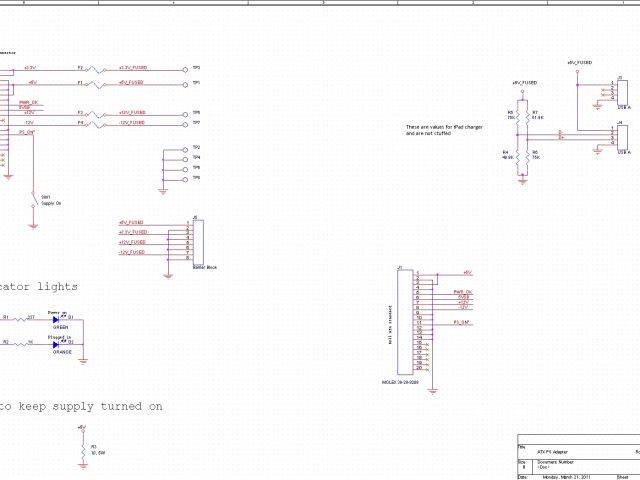Screen dimensions: 640x480
Task: Select test point TP1 on +5V_FUSED
Action: tap(185, 84)
